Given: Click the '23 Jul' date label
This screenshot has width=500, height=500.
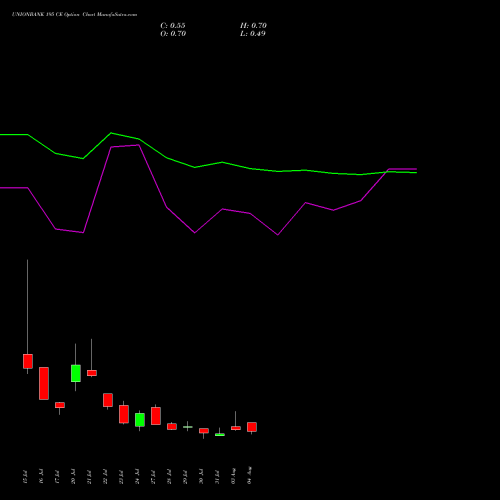Looking at the screenshot, I should [121, 477].
